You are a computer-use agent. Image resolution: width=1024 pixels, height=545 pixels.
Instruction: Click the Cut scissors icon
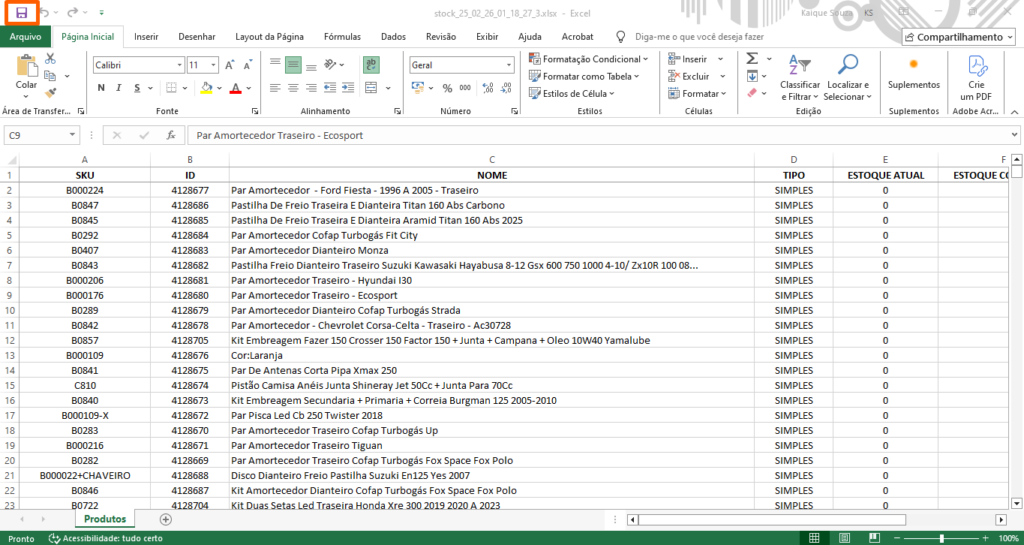[x=50, y=59]
